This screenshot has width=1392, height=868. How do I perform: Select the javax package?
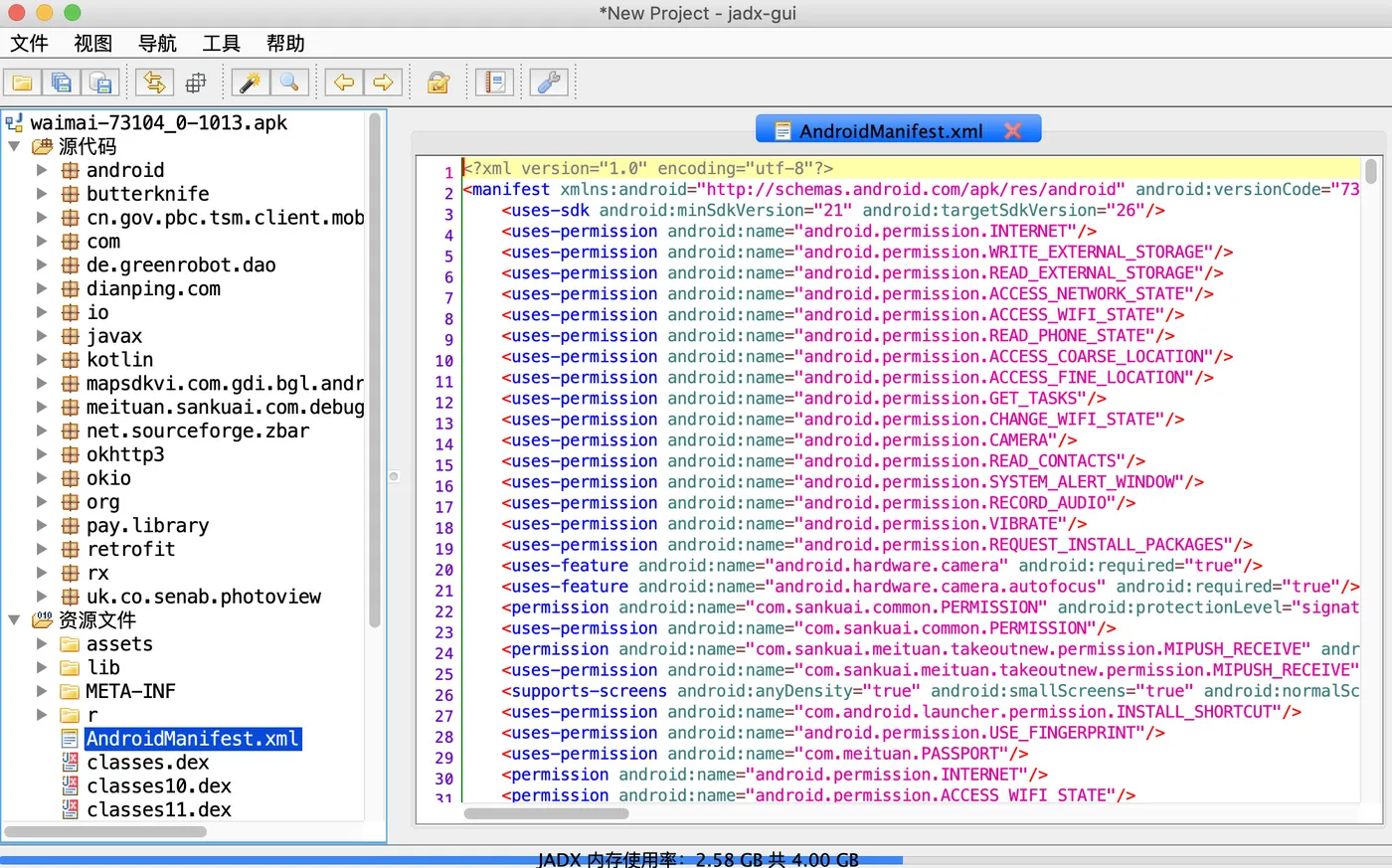114,336
